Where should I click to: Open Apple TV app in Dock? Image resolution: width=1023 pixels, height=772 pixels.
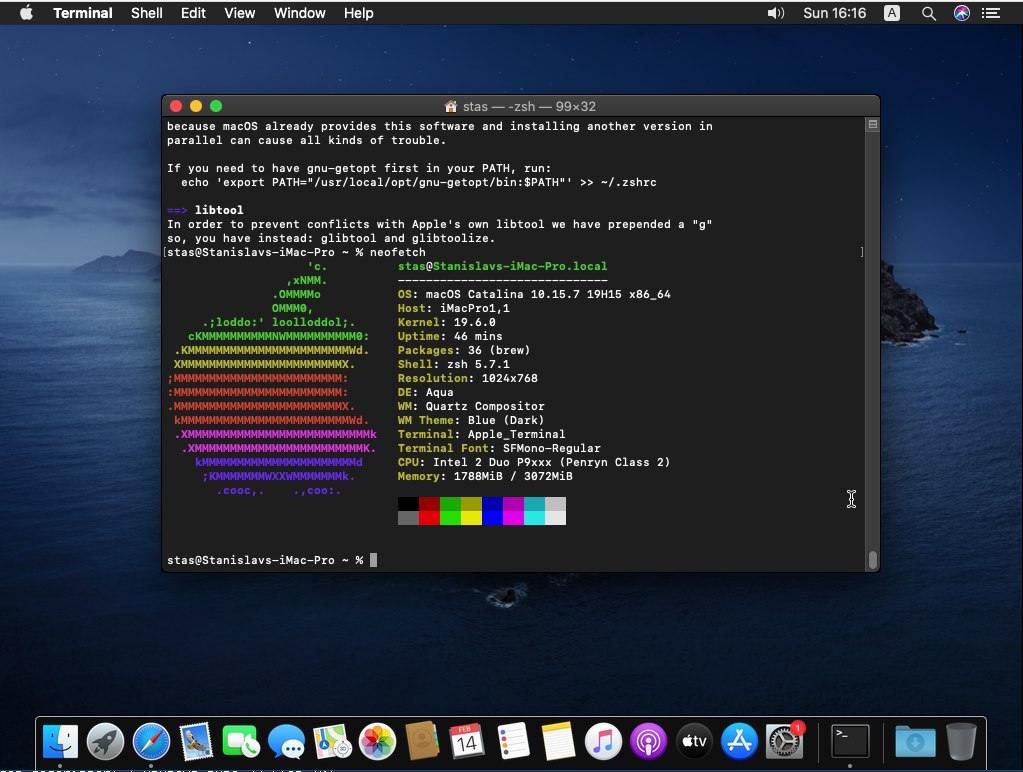click(x=694, y=742)
